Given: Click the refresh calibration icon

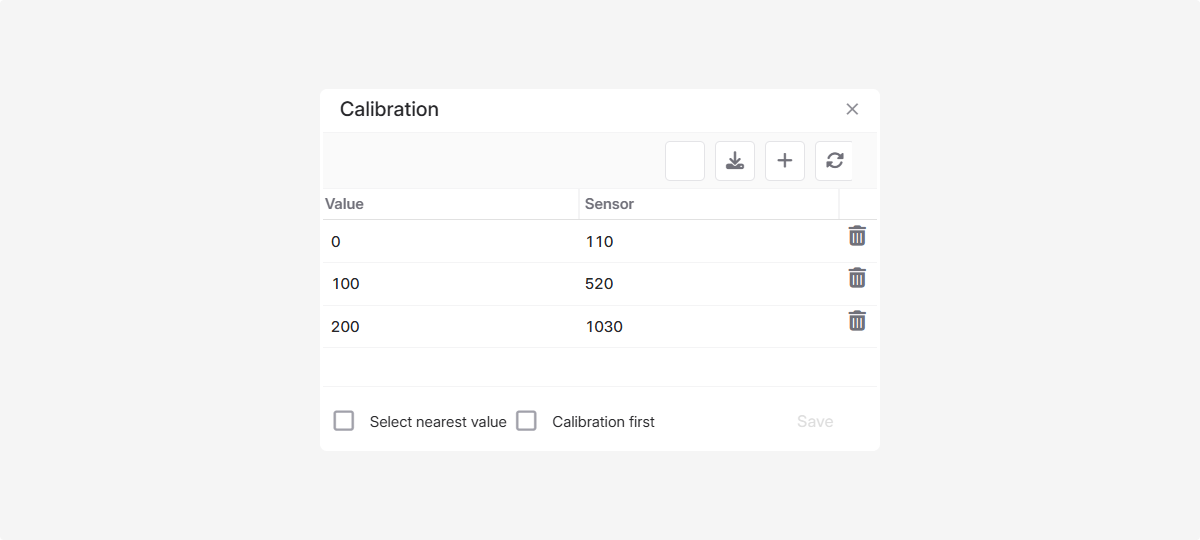Looking at the screenshot, I should (x=834, y=161).
